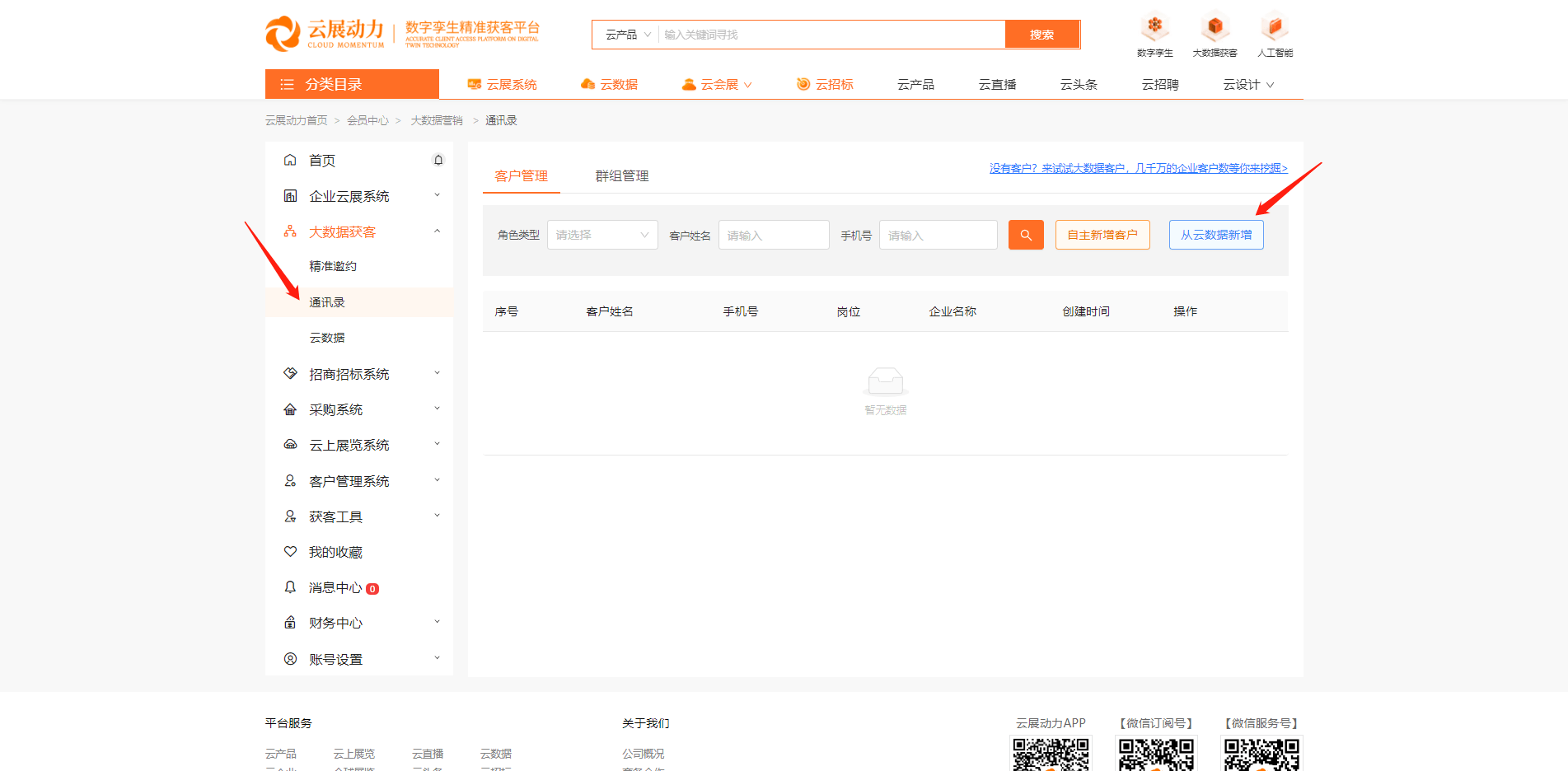Open the 角色类型 请选择 dropdown
This screenshot has height=771, width=1568.
602,235
